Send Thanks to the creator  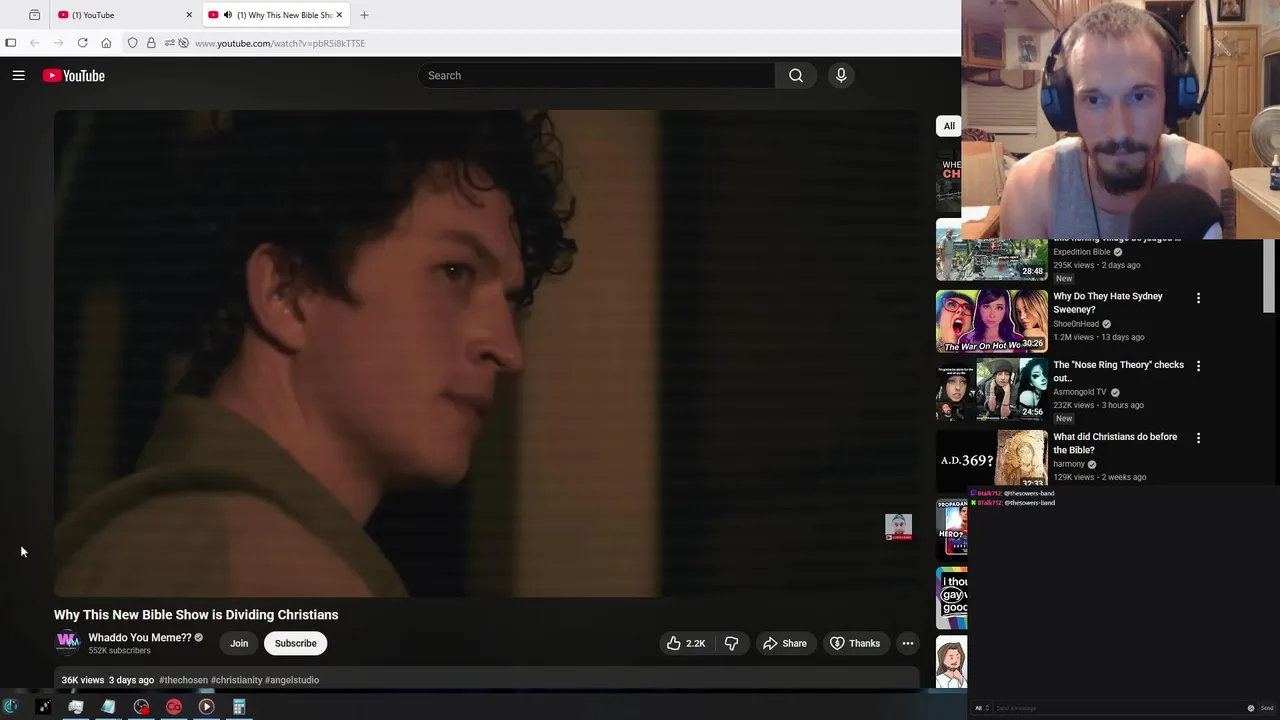pyautogui.click(x=855, y=643)
